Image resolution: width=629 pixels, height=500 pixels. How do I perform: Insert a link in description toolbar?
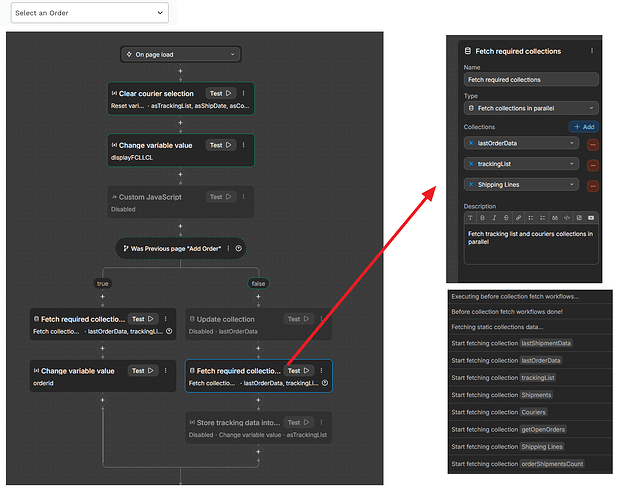[x=519, y=218]
